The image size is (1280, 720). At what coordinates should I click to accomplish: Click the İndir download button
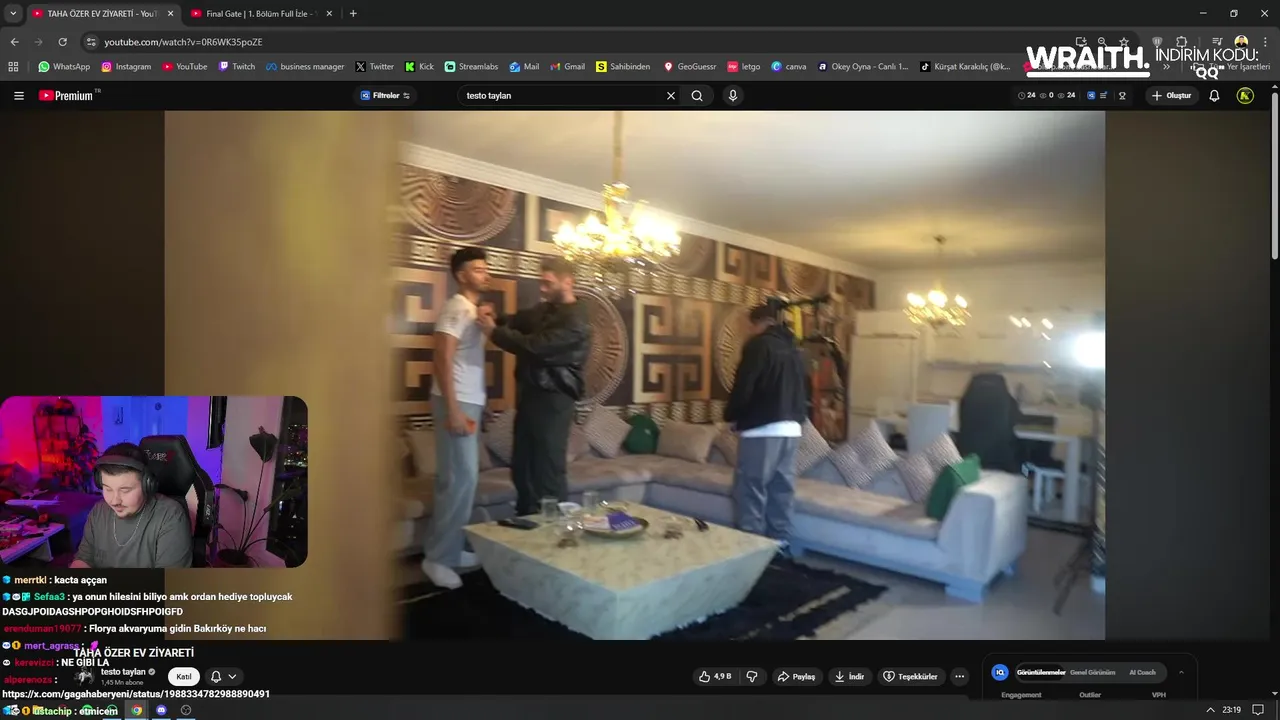[x=849, y=677]
